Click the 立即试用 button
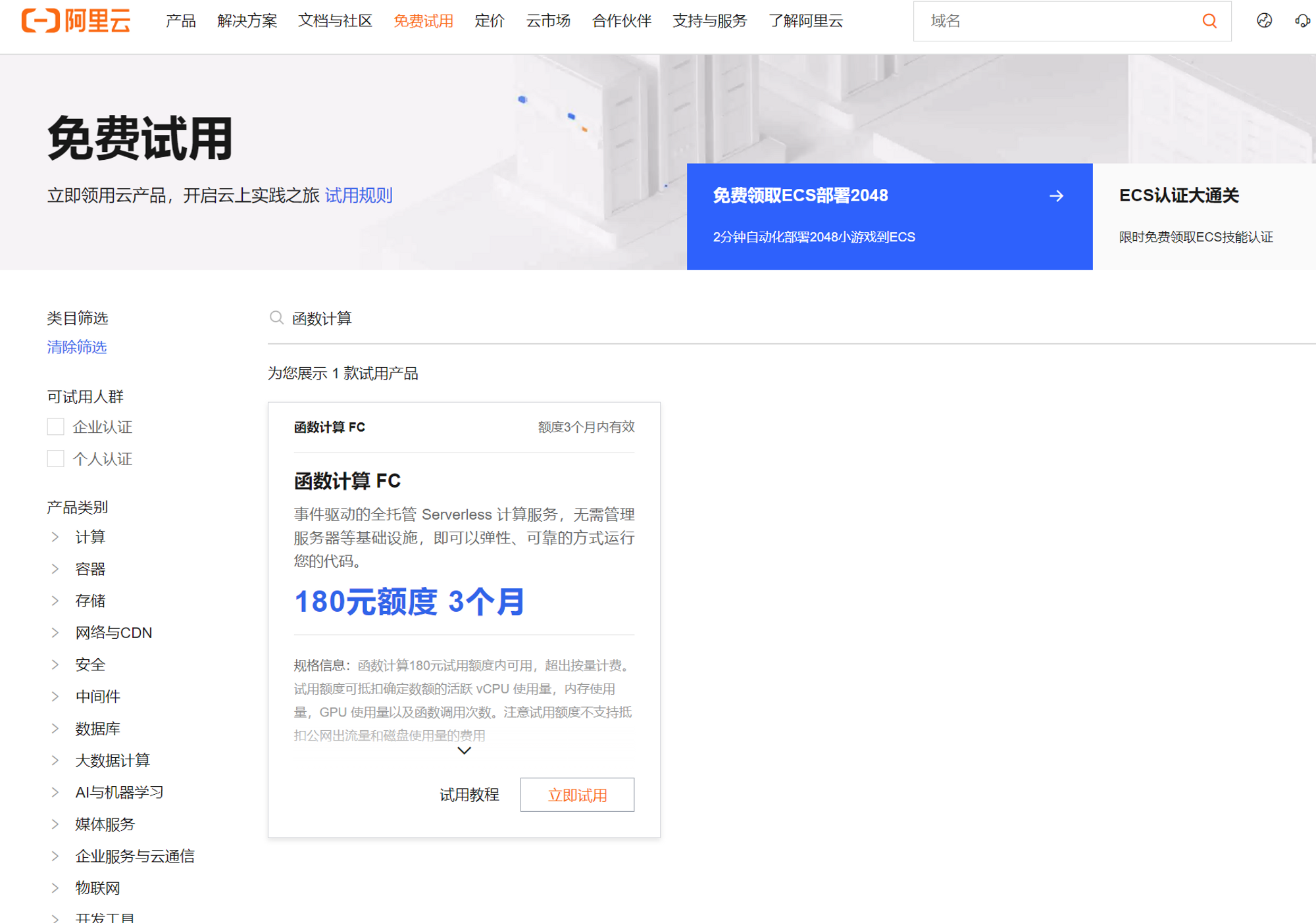The width and height of the screenshot is (1316, 923). [x=577, y=795]
